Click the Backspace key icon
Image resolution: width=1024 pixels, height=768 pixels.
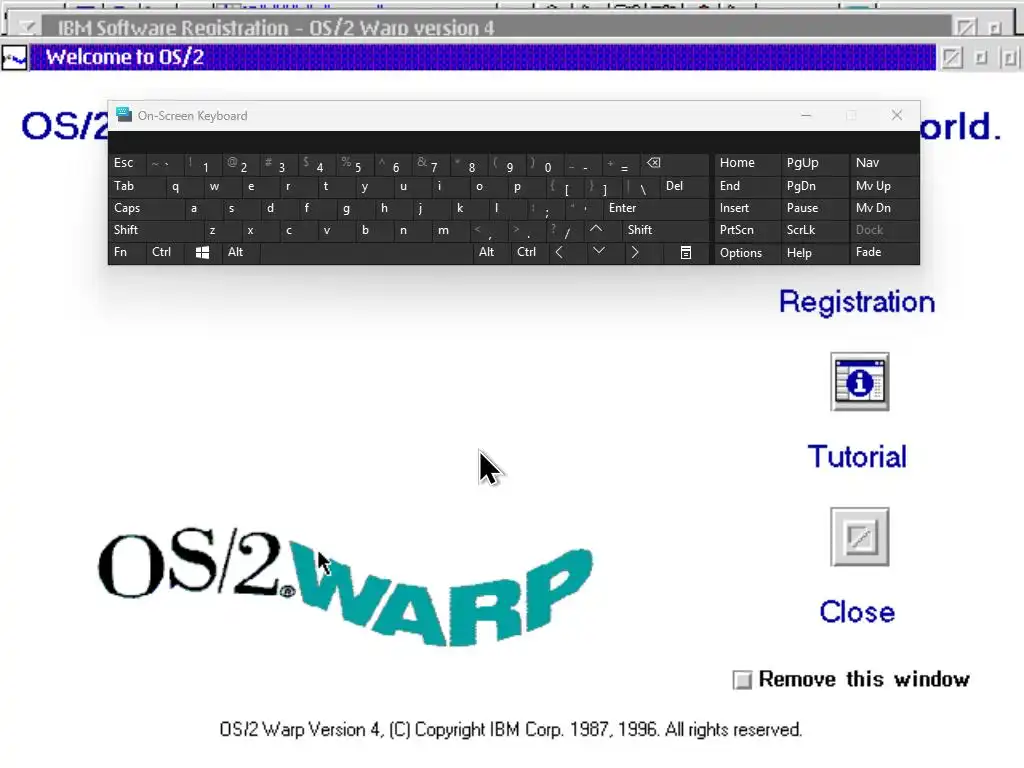(x=676, y=163)
